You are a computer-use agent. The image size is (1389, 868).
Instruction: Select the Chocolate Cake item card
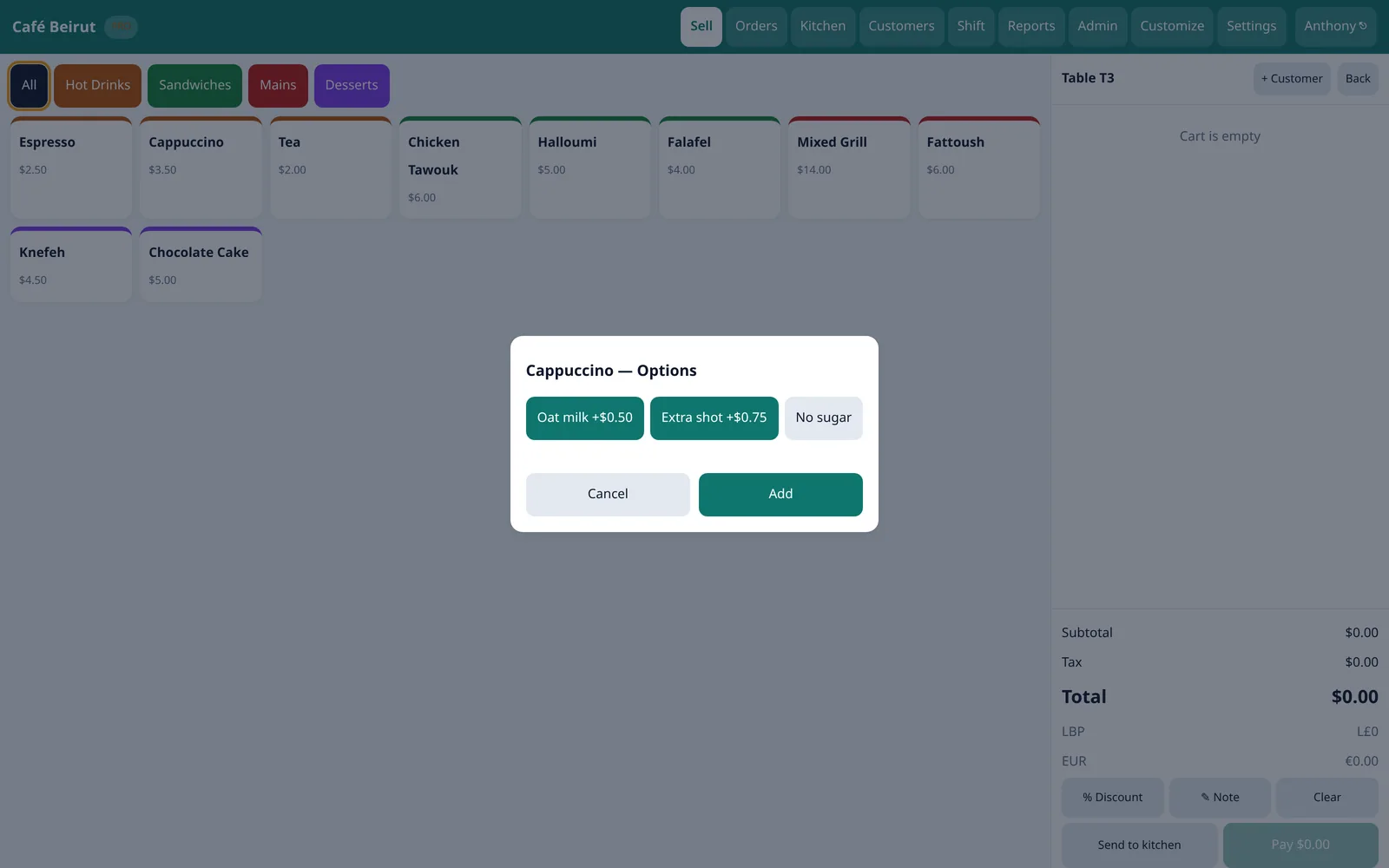[x=201, y=265]
